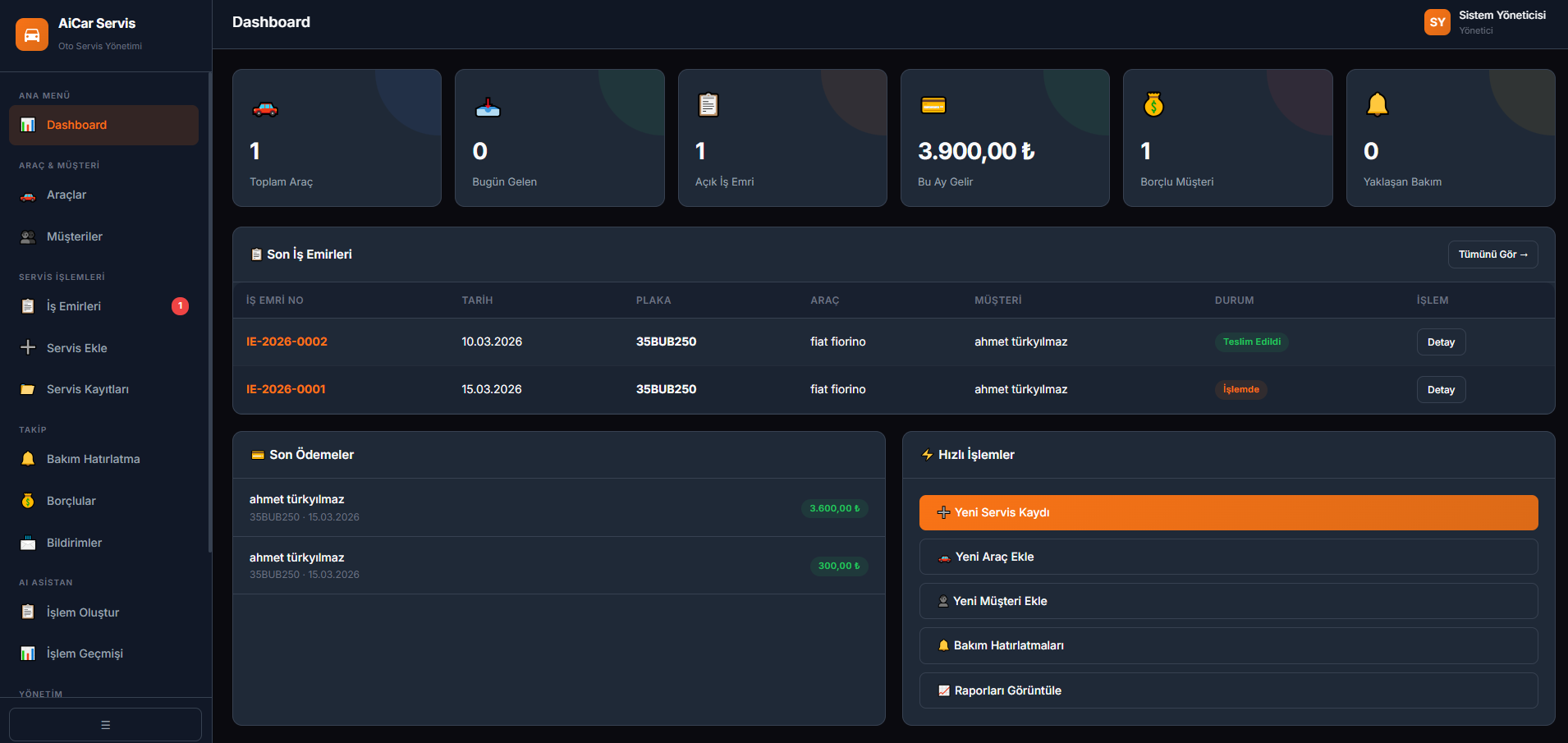The height and width of the screenshot is (743, 1568).
Task: Click Raporları Görüntüle quick action
Action: pos(1228,690)
